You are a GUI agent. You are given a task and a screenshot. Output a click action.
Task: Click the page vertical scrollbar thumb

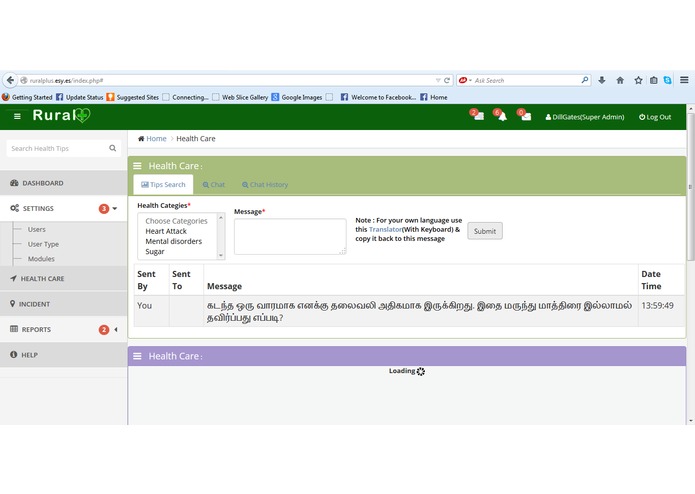pyautogui.click(x=691, y=186)
